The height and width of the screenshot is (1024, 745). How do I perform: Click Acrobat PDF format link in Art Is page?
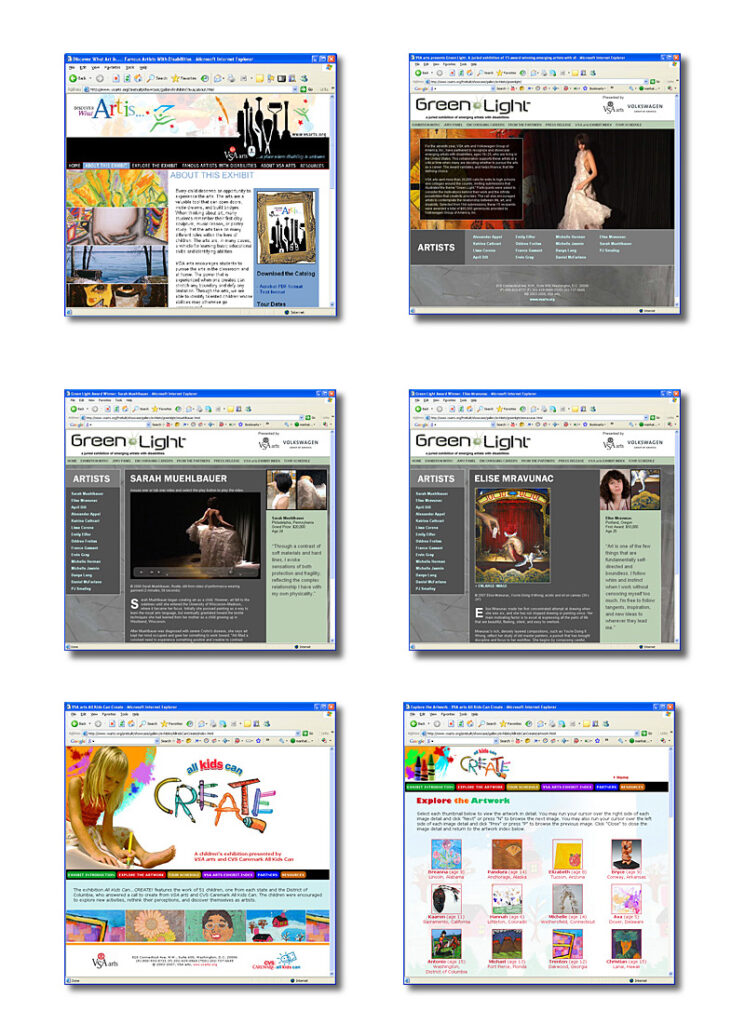[x=281, y=287]
